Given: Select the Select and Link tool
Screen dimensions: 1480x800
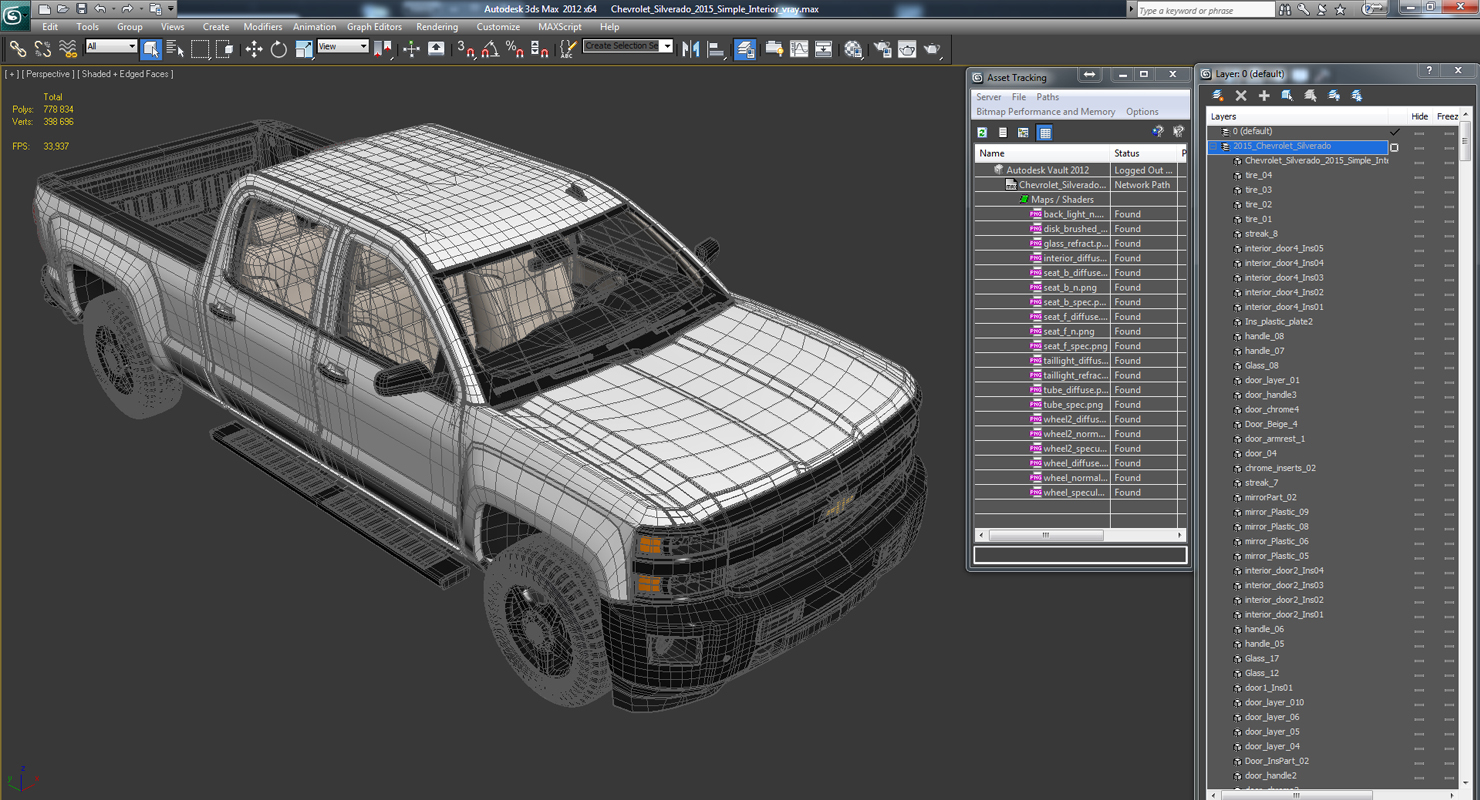Looking at the screenshot, I should tap(18, 48).
